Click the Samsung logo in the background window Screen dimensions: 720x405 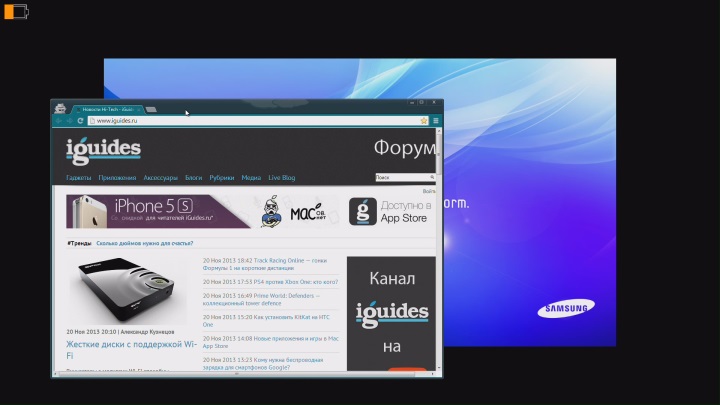coord(566,308)
